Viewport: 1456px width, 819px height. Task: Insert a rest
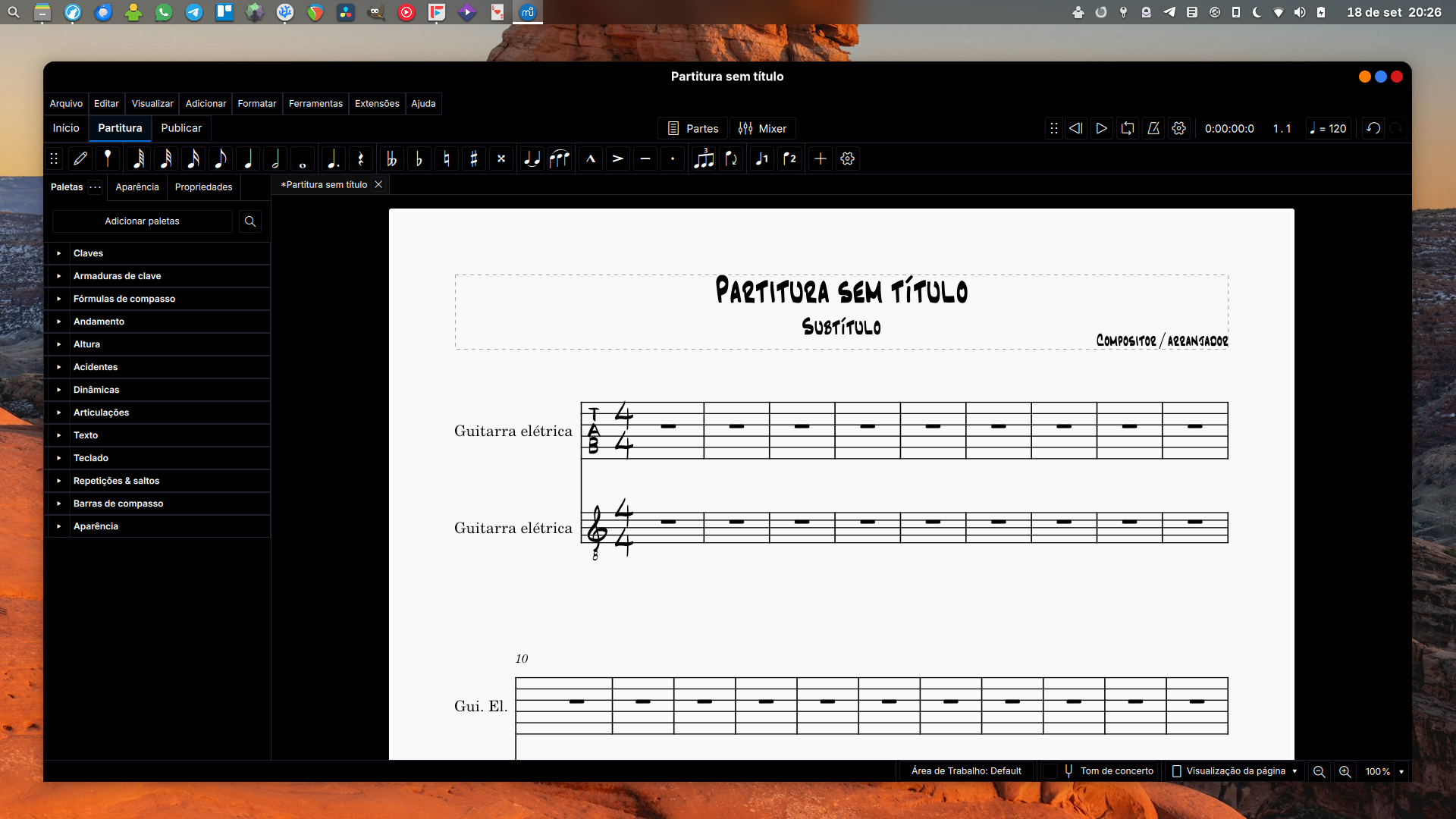[361, 158]
